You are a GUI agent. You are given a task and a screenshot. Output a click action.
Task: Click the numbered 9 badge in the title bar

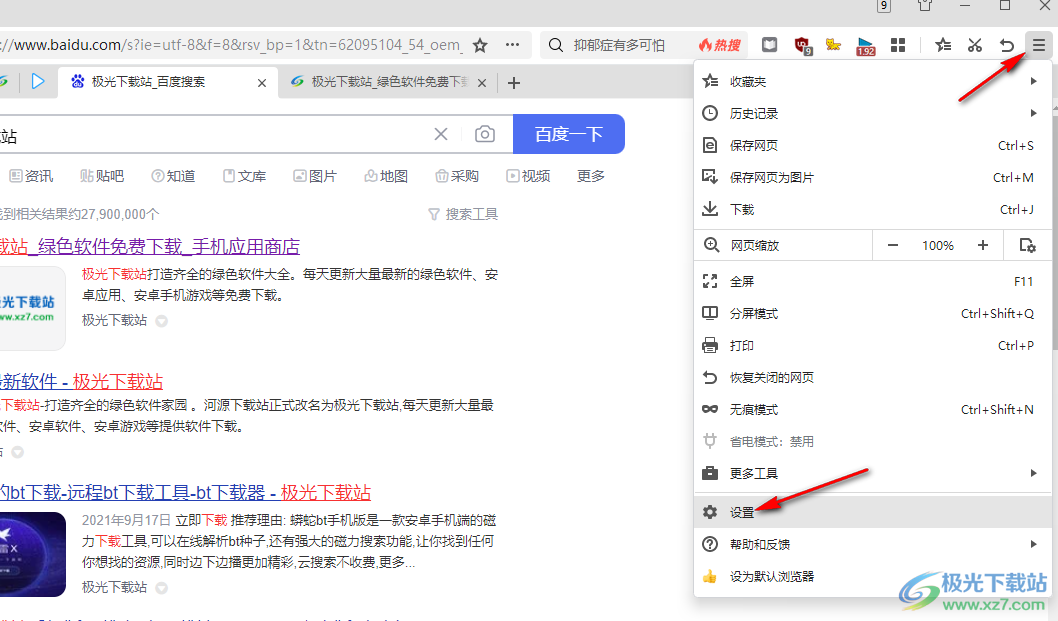click(x=884, y=6)
